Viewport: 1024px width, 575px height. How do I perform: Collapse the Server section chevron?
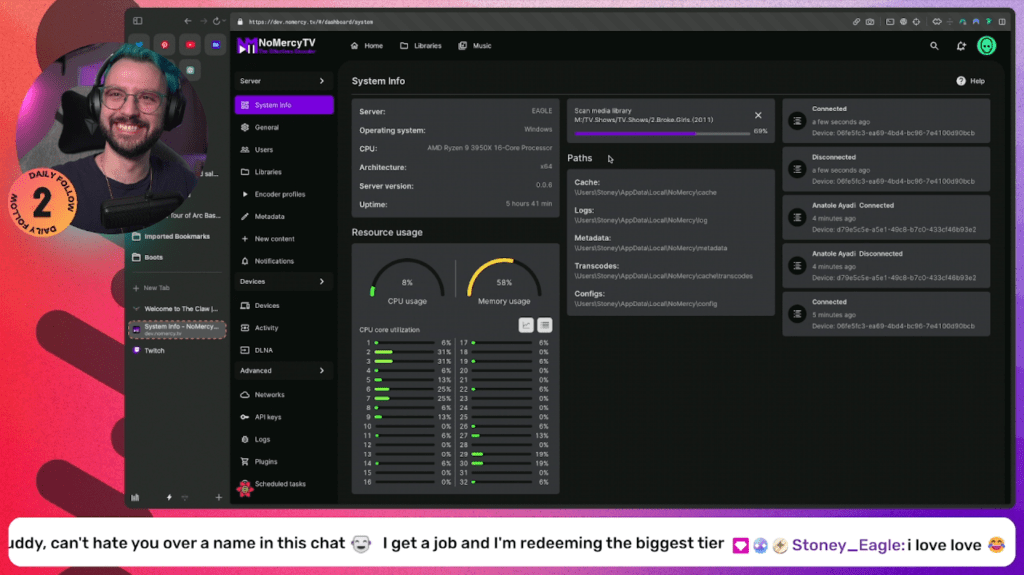[x=322, y=81]
